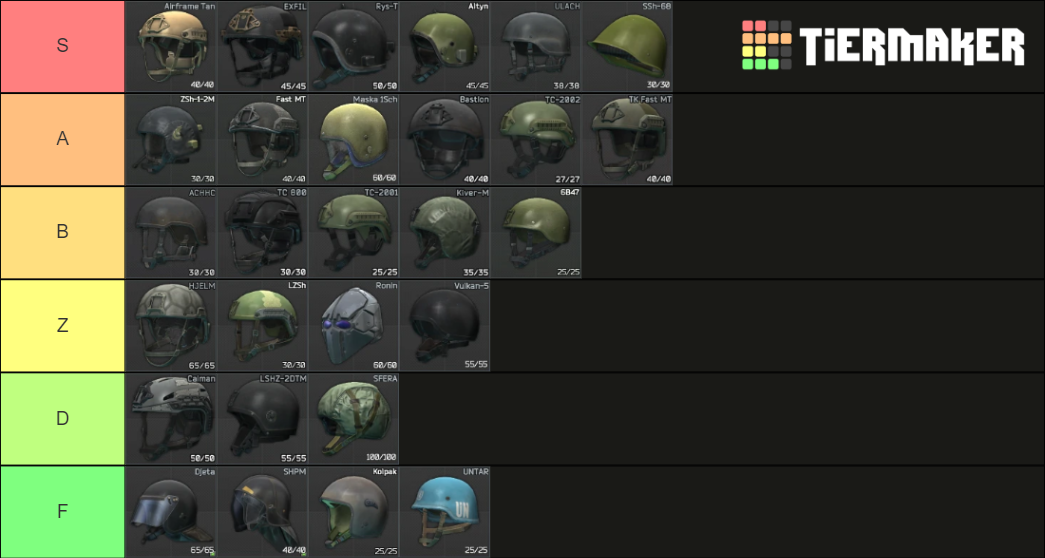
Task: Click the Kolpak helmet thumbnail
Action: (x=354, y=511)
